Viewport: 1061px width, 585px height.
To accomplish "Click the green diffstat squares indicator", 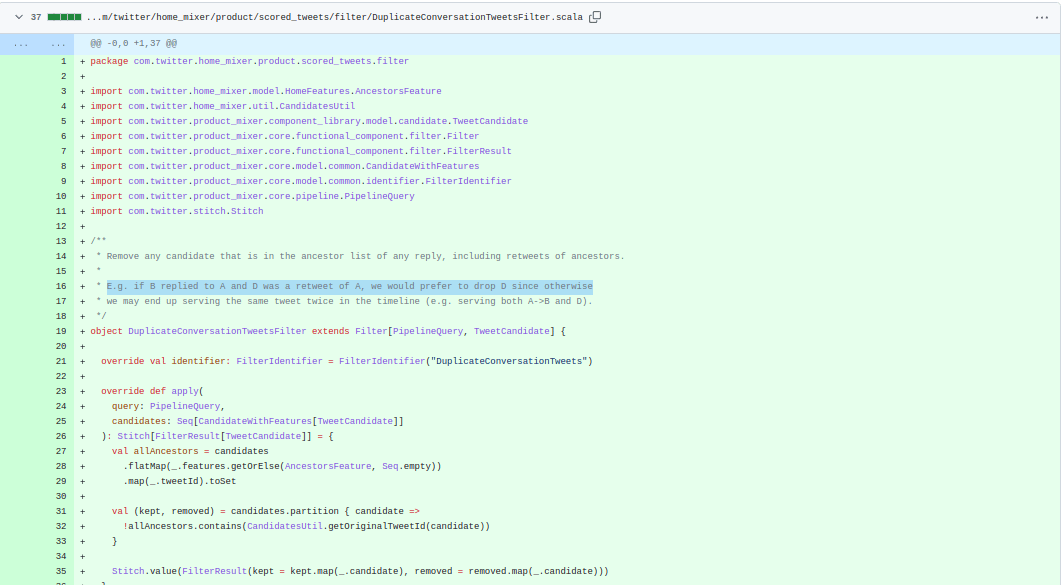I will (x=64, y=17).
